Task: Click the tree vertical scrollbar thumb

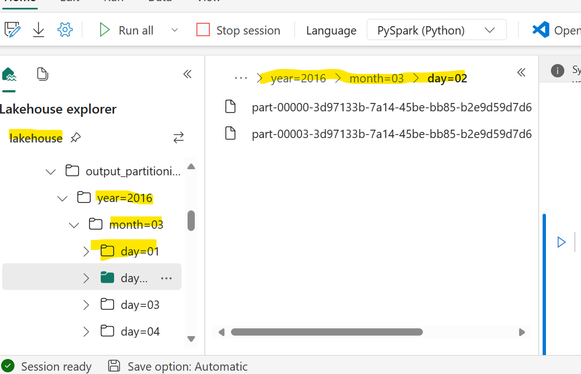Action: click(191, 221)
